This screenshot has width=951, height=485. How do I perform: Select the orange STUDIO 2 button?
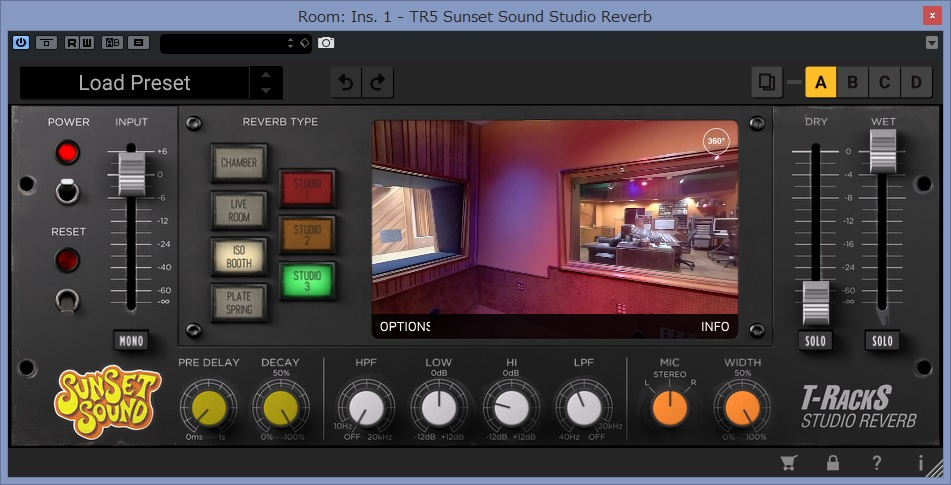[307, 235]
